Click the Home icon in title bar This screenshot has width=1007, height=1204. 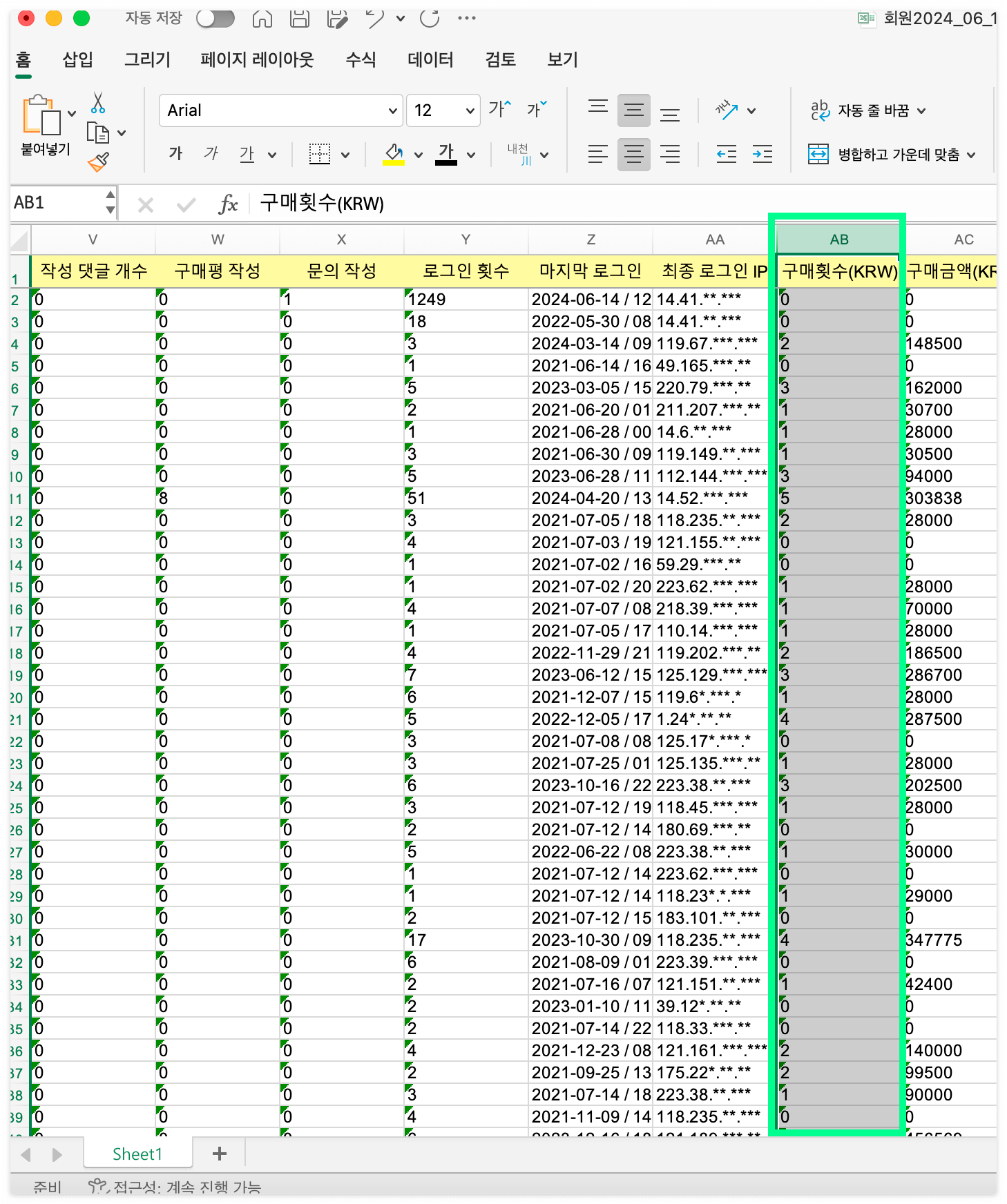pyautogui.click(x=262, y=19)
